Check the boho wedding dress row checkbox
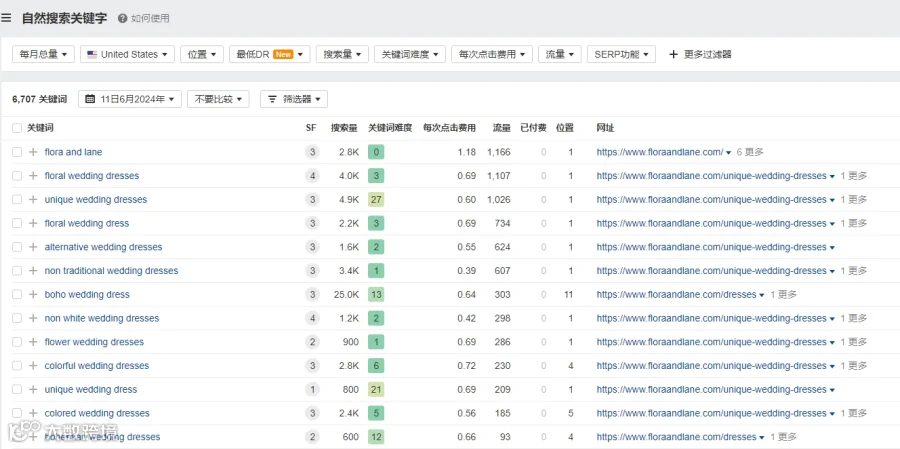The image size is (900, 449). [x=17, y=295]
